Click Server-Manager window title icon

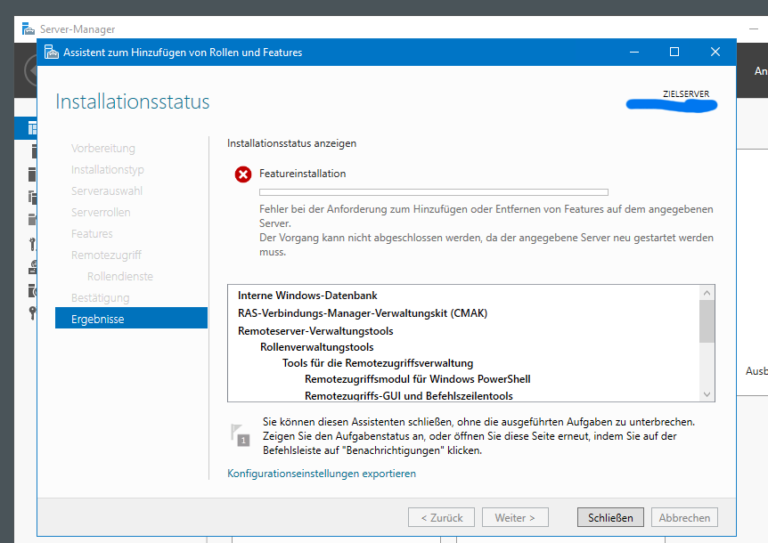click(28, 29)
